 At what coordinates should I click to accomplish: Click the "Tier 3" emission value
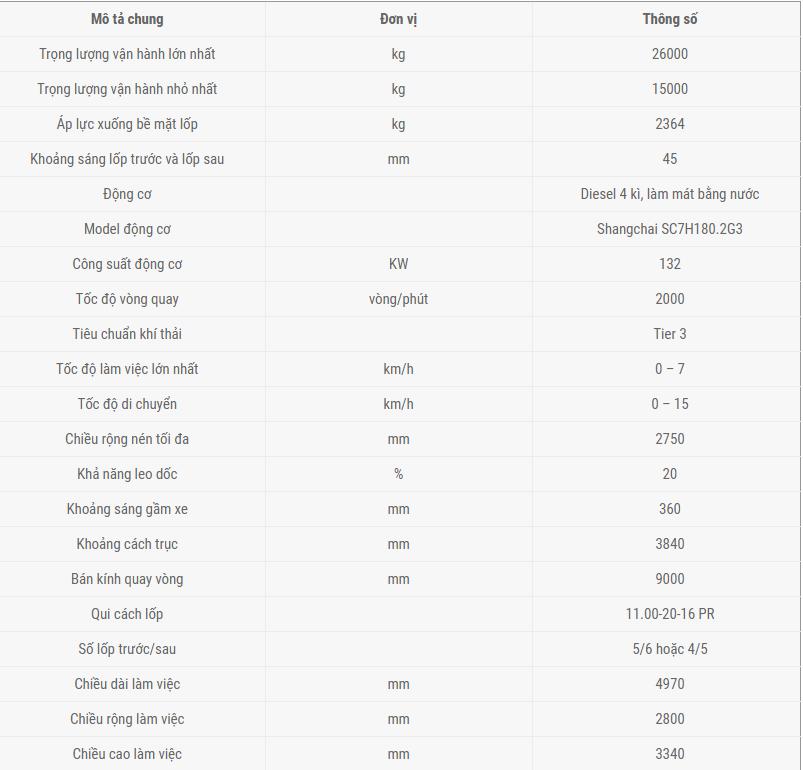(669, 334)
